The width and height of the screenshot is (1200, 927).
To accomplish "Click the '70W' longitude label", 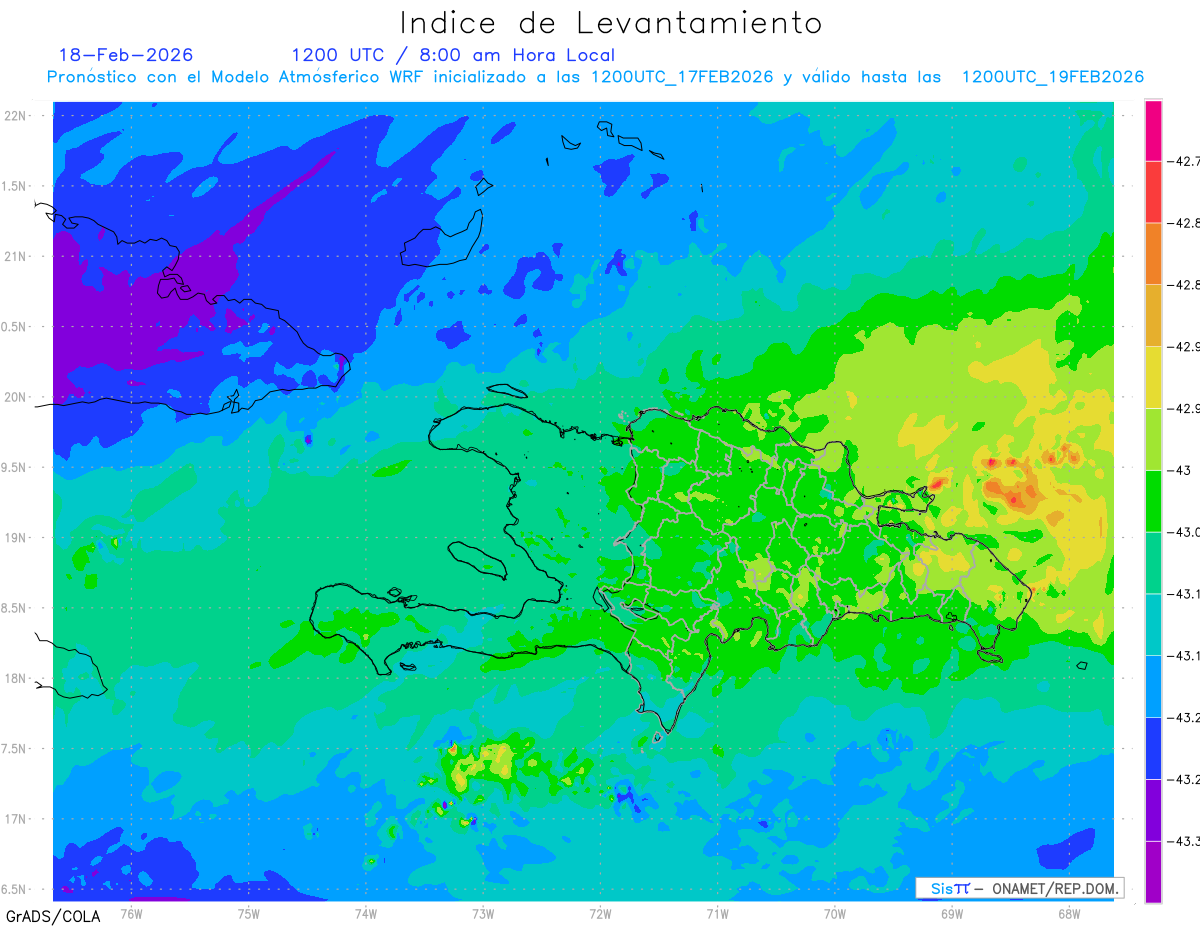I will (x=834, y=914).
